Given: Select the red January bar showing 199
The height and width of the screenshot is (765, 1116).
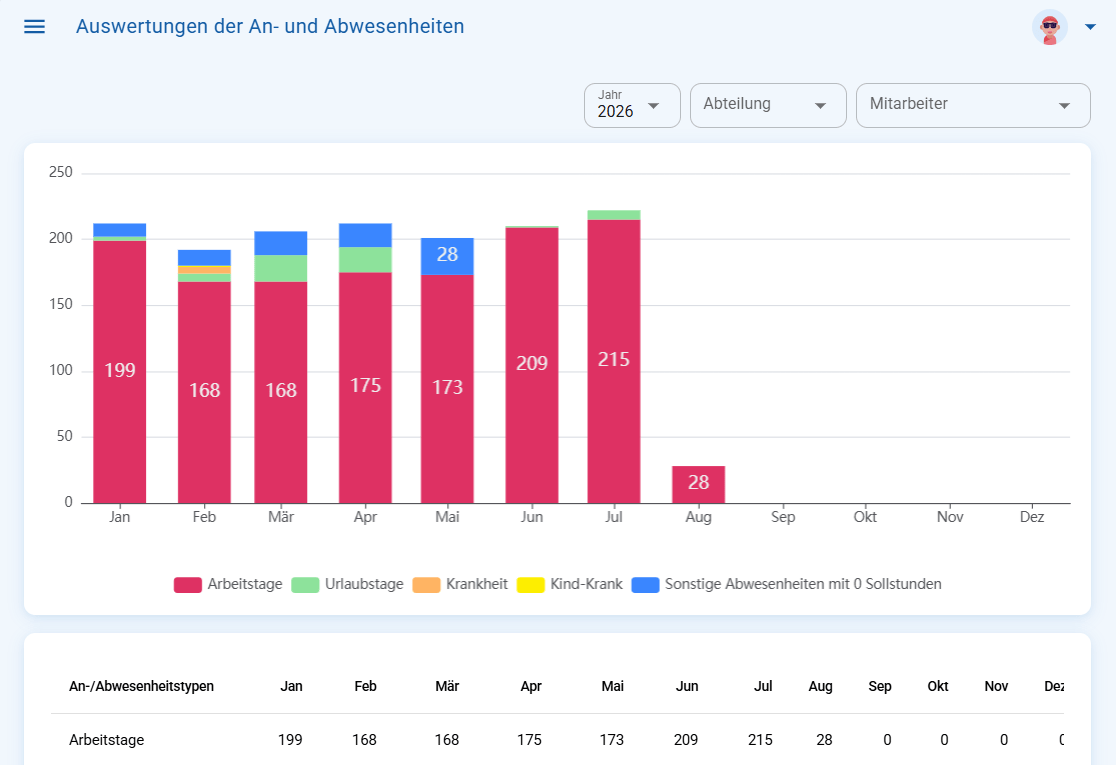Looking at the screenshot, I should pos(120,372).
